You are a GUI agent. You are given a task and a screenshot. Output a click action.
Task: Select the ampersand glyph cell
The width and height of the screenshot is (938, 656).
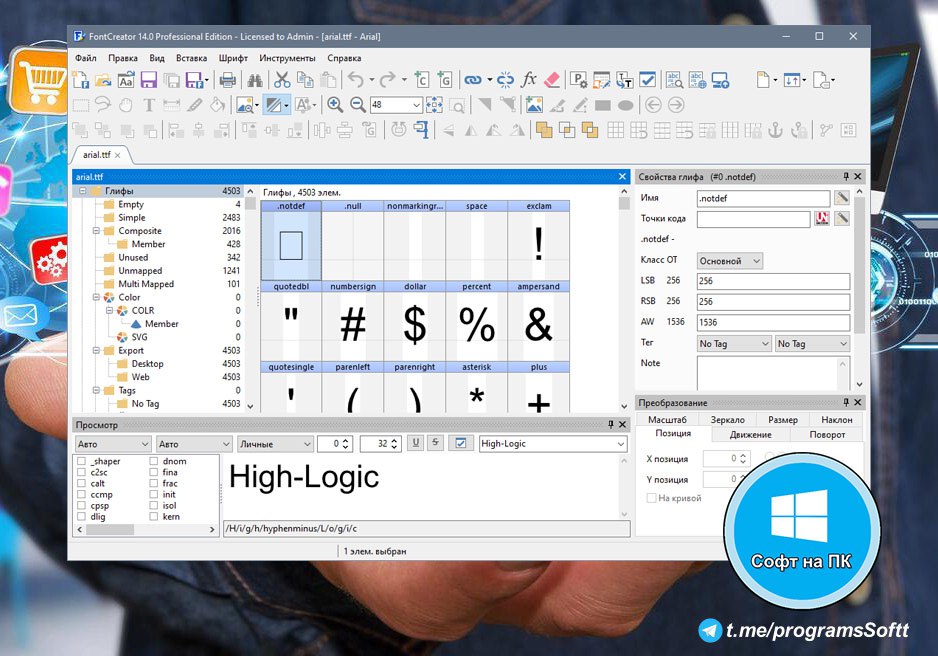539,321
